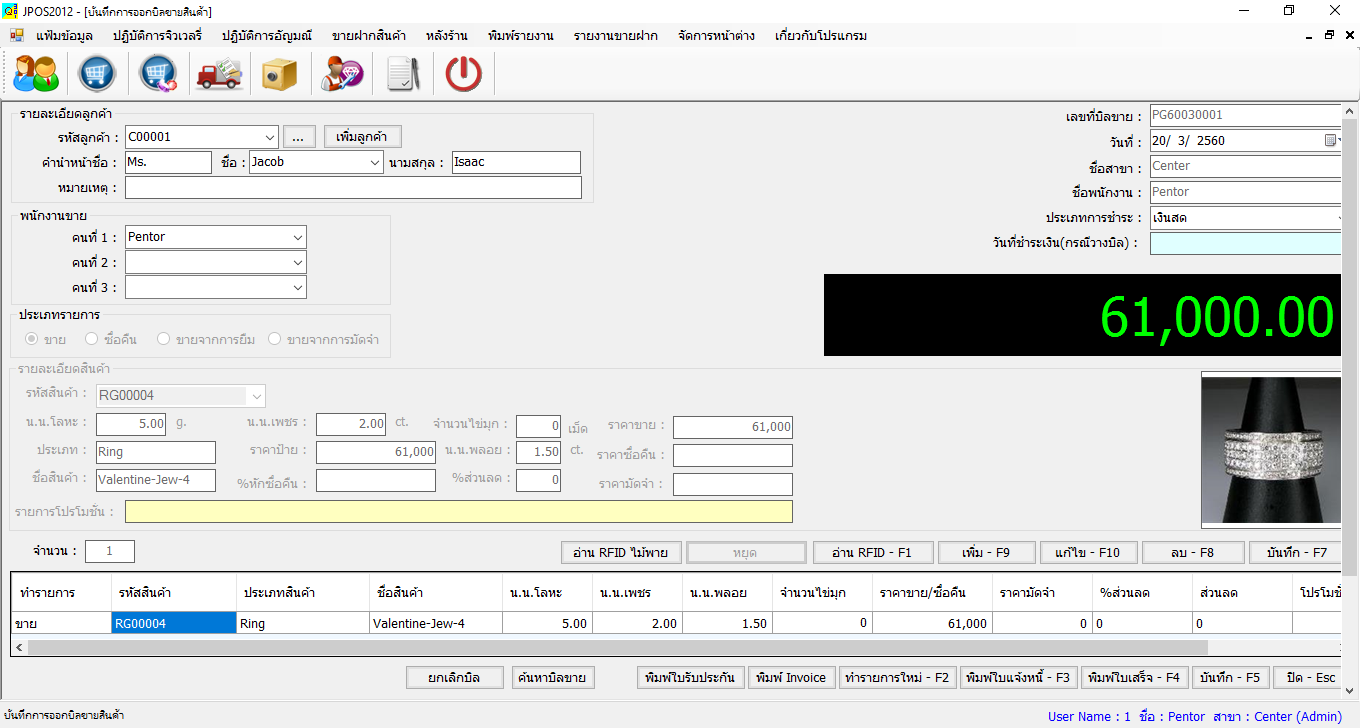Image resolution: width=1360 pixels, height=728 pixels.
Task: Open salesperson 1 Pentor dropdown
Action: click(x=298, y=238)
